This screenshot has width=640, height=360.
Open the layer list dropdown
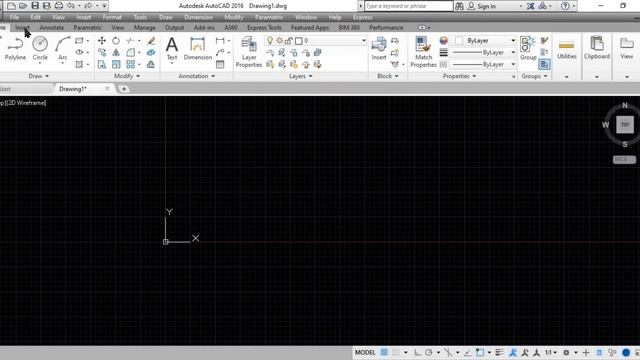coord(364,40)
